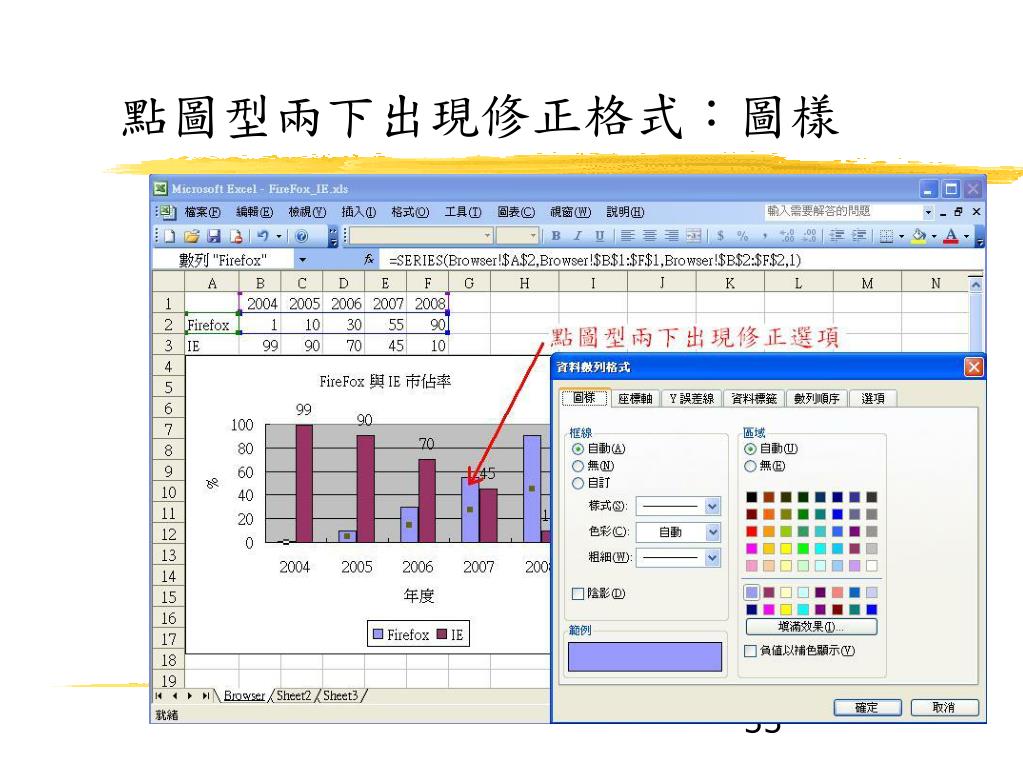
Task: Open the 圖表(C) menu
Action: point(516,212)
